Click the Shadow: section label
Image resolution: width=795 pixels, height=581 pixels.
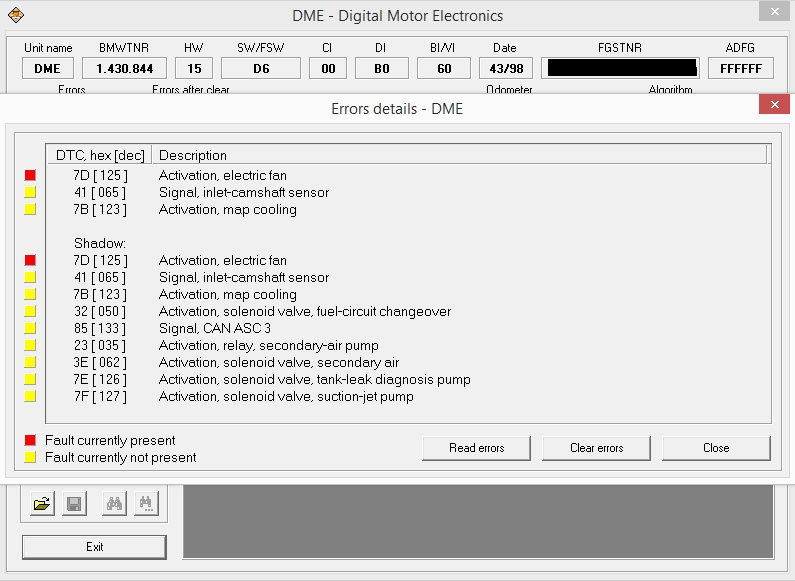100,243
